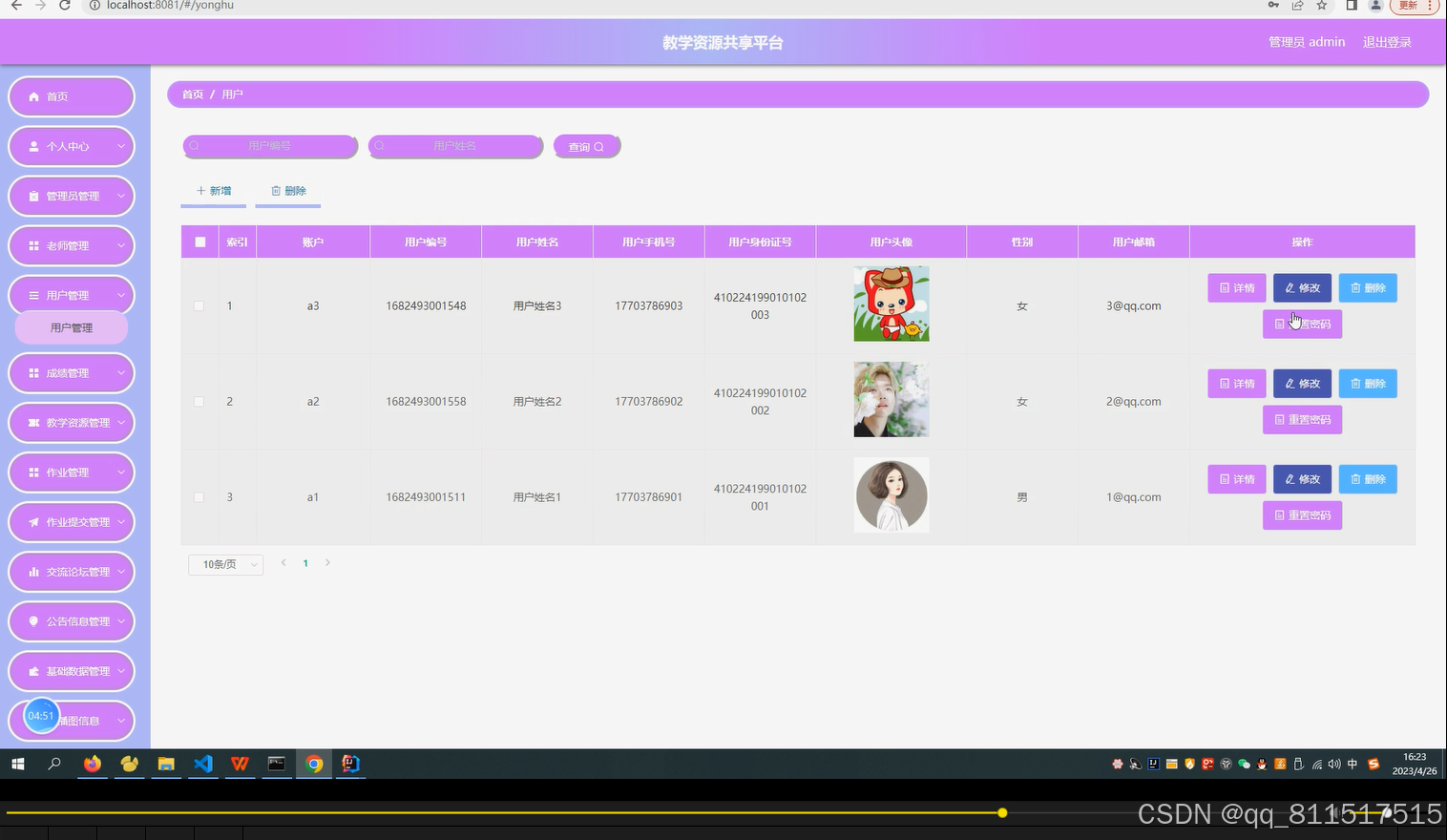Open IntelliJ IDEA from the taskbar
Screen dimensions: 1447x840
[350, 764]
